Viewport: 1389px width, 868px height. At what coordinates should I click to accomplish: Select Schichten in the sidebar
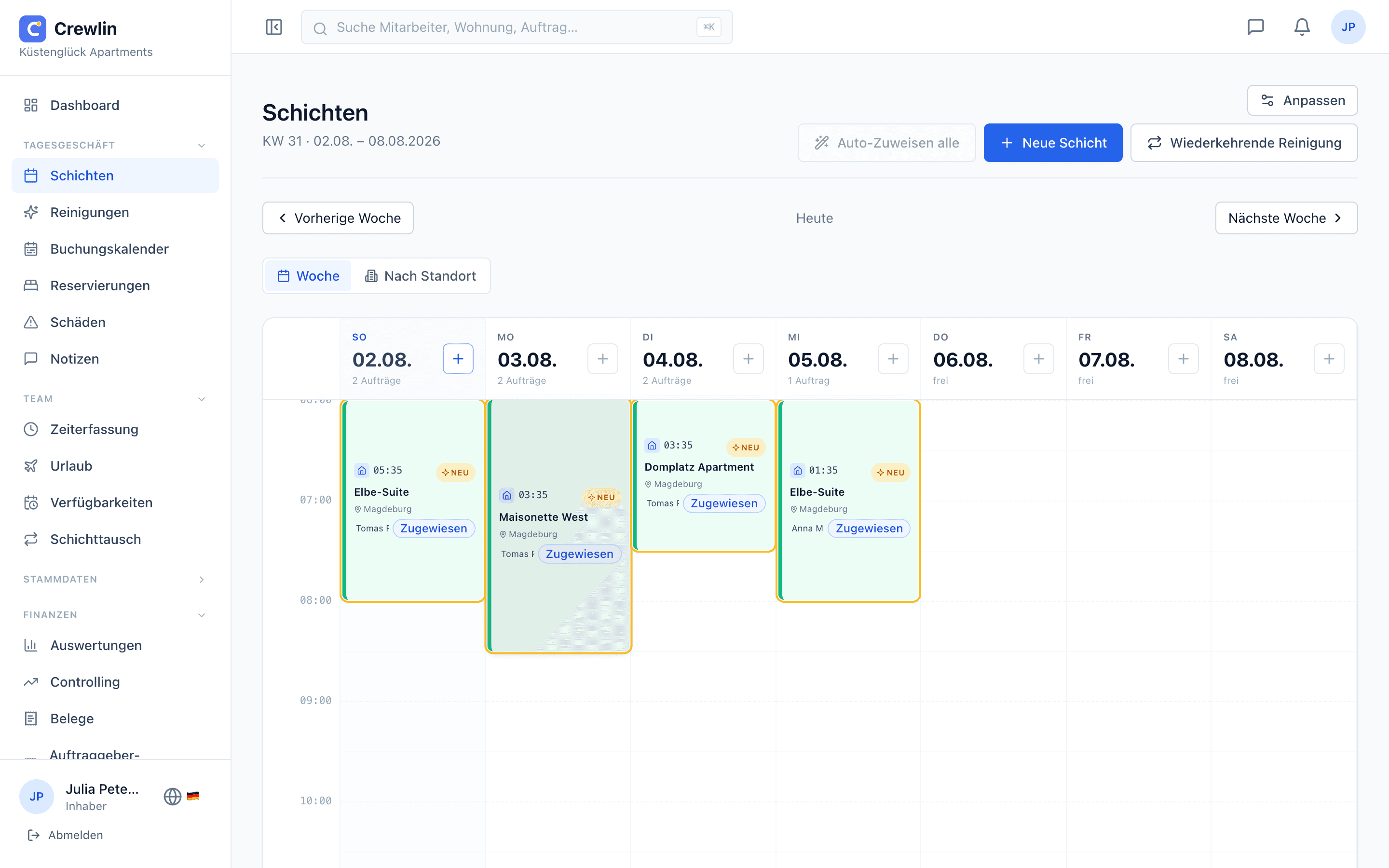[x=115, y=176]
